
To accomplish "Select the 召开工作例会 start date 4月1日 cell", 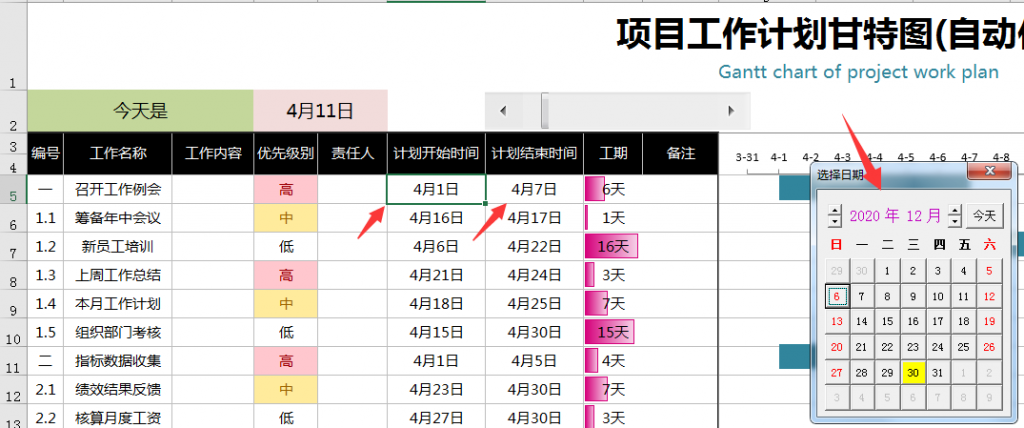I will 436,189.
